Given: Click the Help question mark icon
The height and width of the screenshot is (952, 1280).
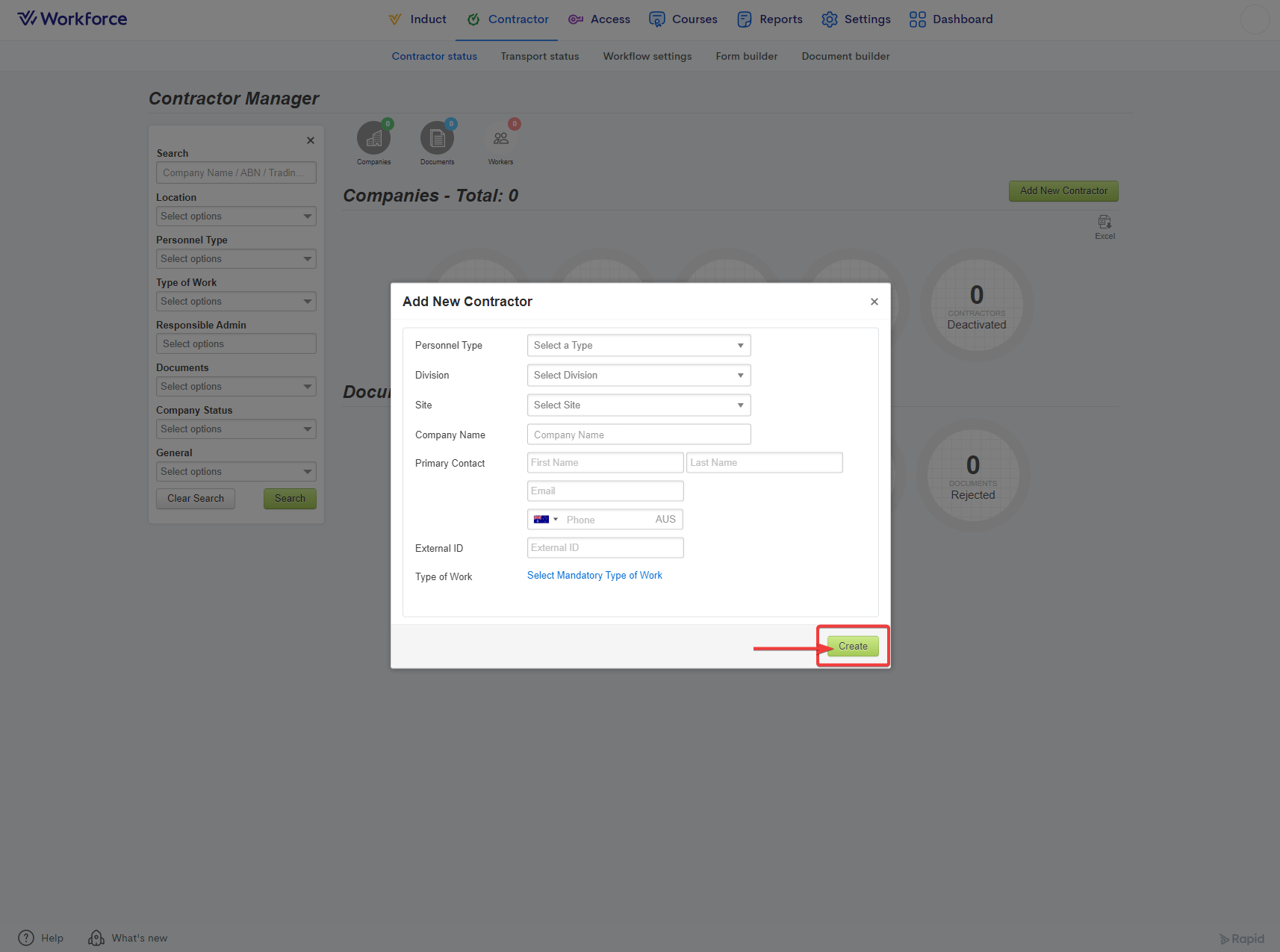Looking at the screenshot, I should pos(26,938).
